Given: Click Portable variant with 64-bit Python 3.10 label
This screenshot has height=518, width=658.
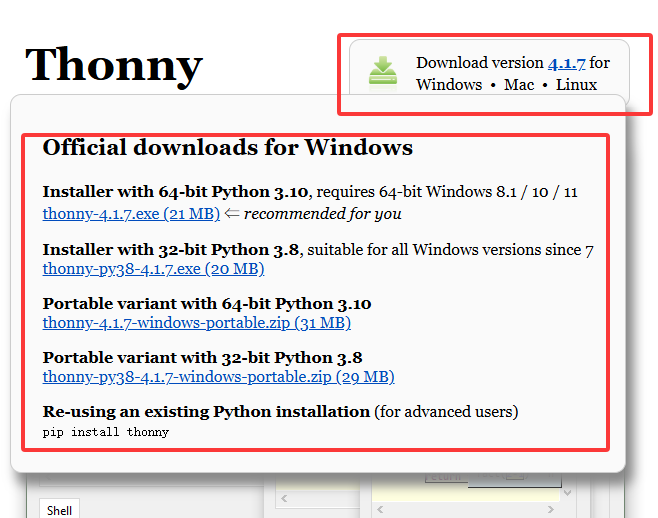Looking at the screenshot, I should [x=207, y=303].
